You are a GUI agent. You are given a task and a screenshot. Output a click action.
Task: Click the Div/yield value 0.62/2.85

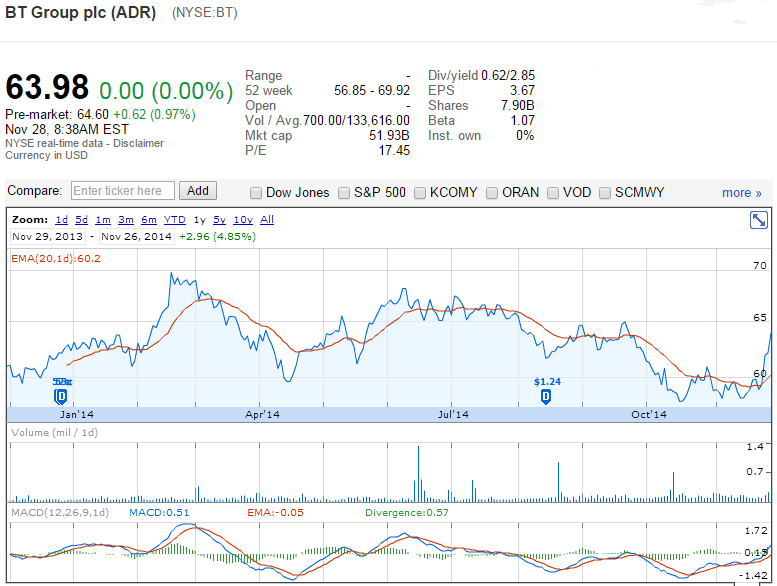[x=508, y=75]
